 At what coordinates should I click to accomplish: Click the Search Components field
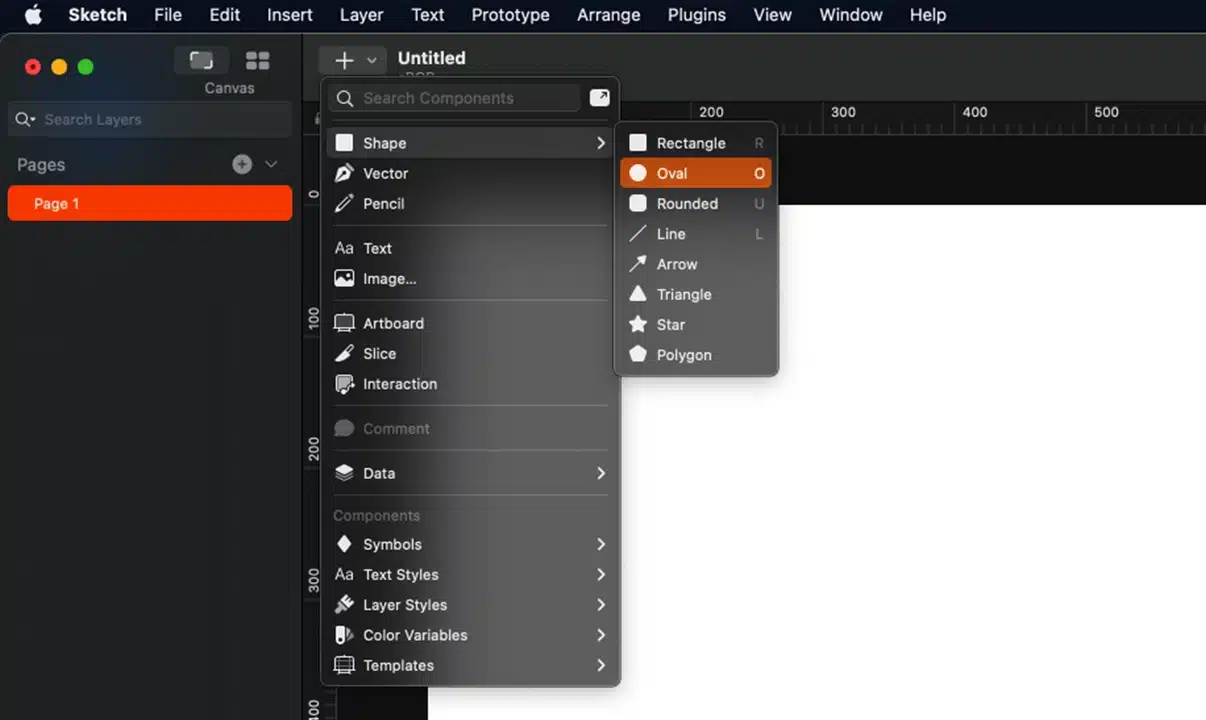[x=455, y=98]
